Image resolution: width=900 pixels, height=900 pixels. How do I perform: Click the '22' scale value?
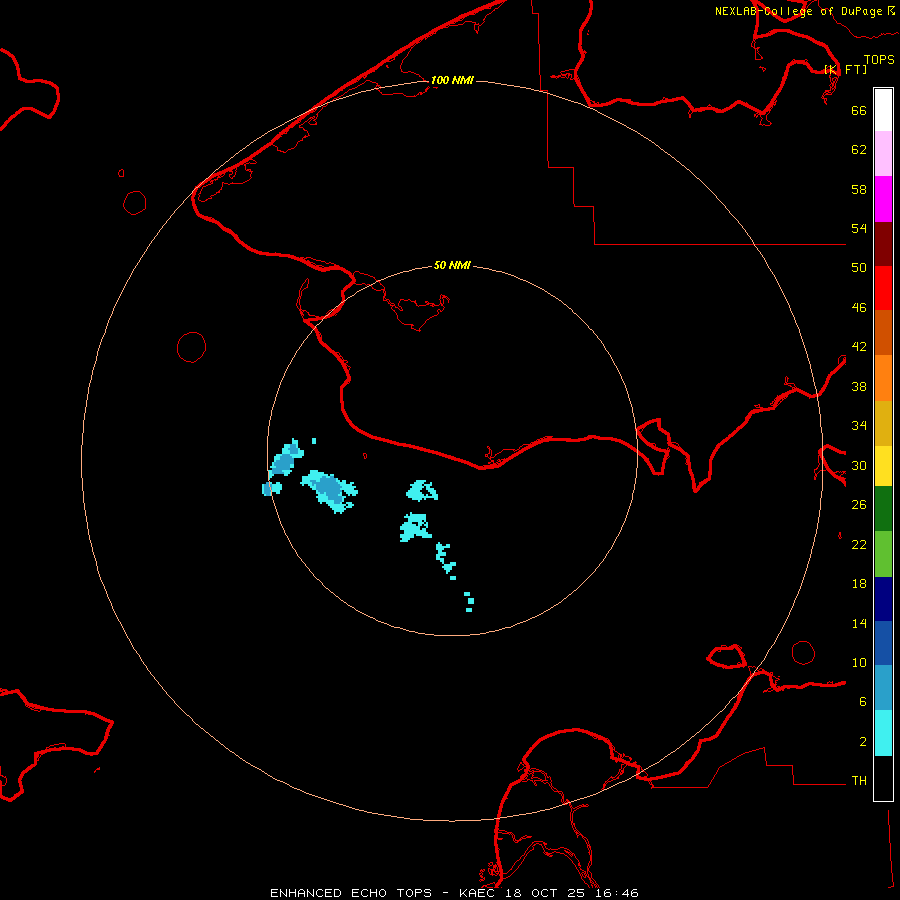859,544
